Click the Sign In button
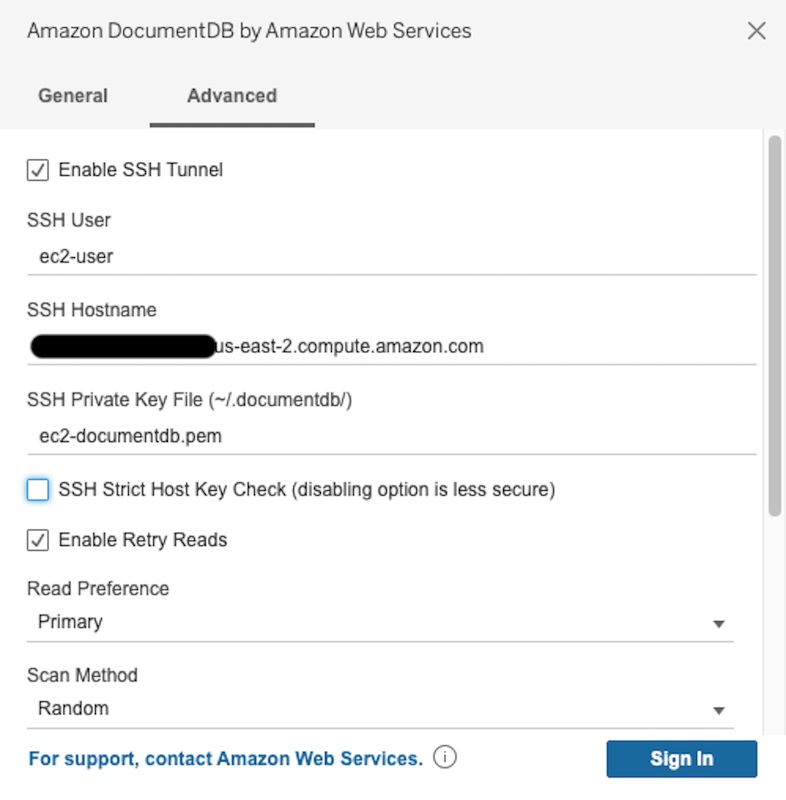This screenshot has width=786, height=800. click(x=681, y=758)
